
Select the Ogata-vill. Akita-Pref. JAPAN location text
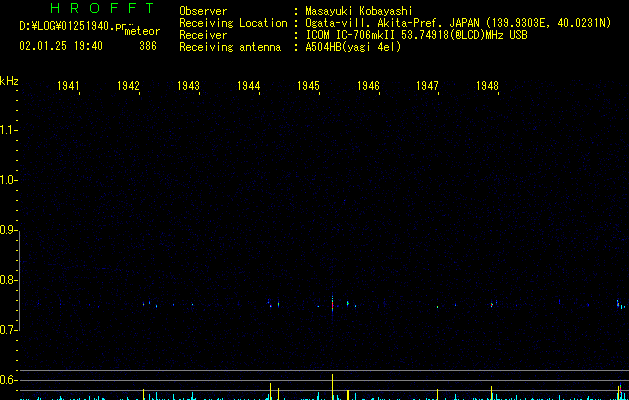(458, 23)
